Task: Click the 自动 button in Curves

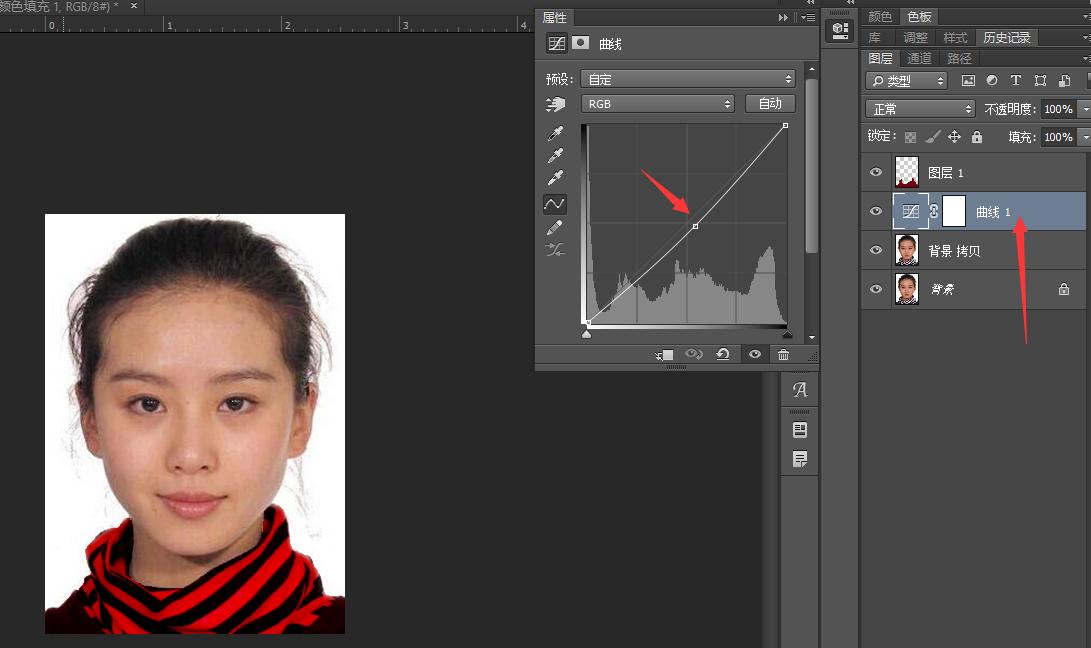Action: tap(772, 103)
